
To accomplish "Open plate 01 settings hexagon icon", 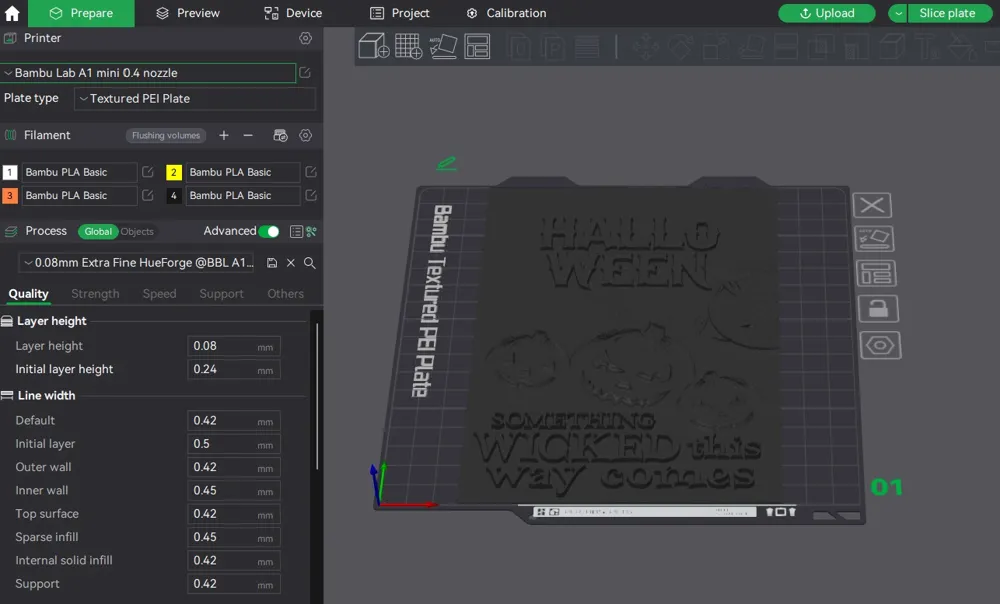I will 881,346.
